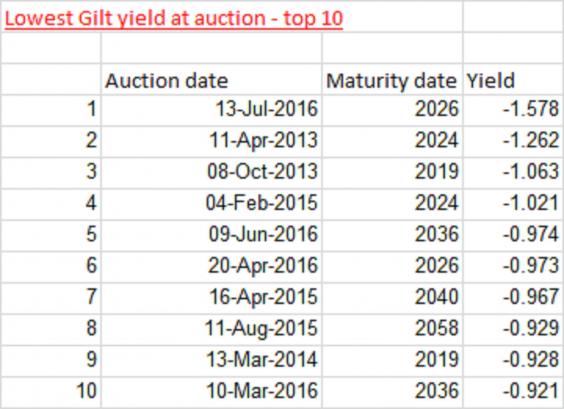Click the yield cell -0.973
564x409 pixels.
point(513,267)
